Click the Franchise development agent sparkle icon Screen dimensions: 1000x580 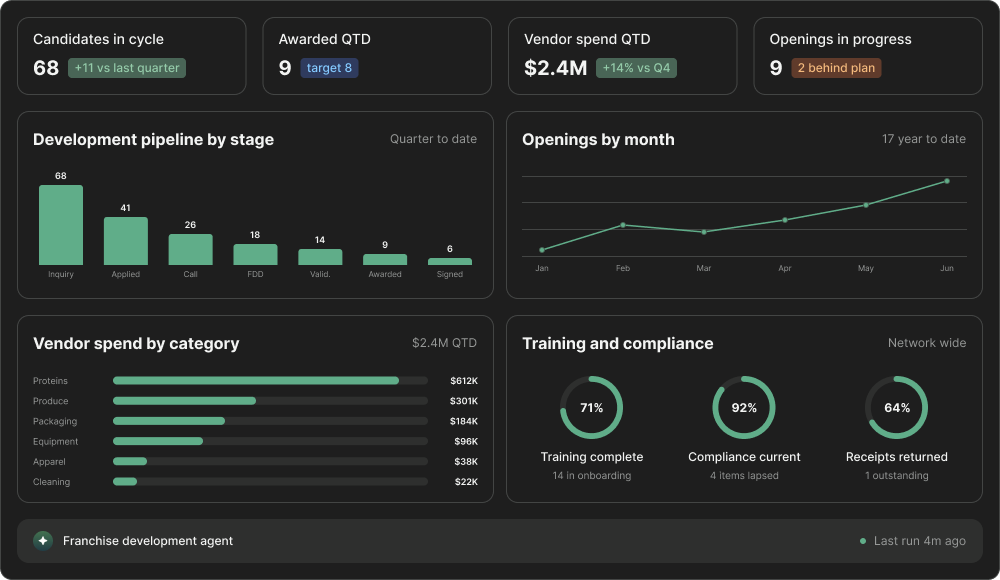click(43, 540)
